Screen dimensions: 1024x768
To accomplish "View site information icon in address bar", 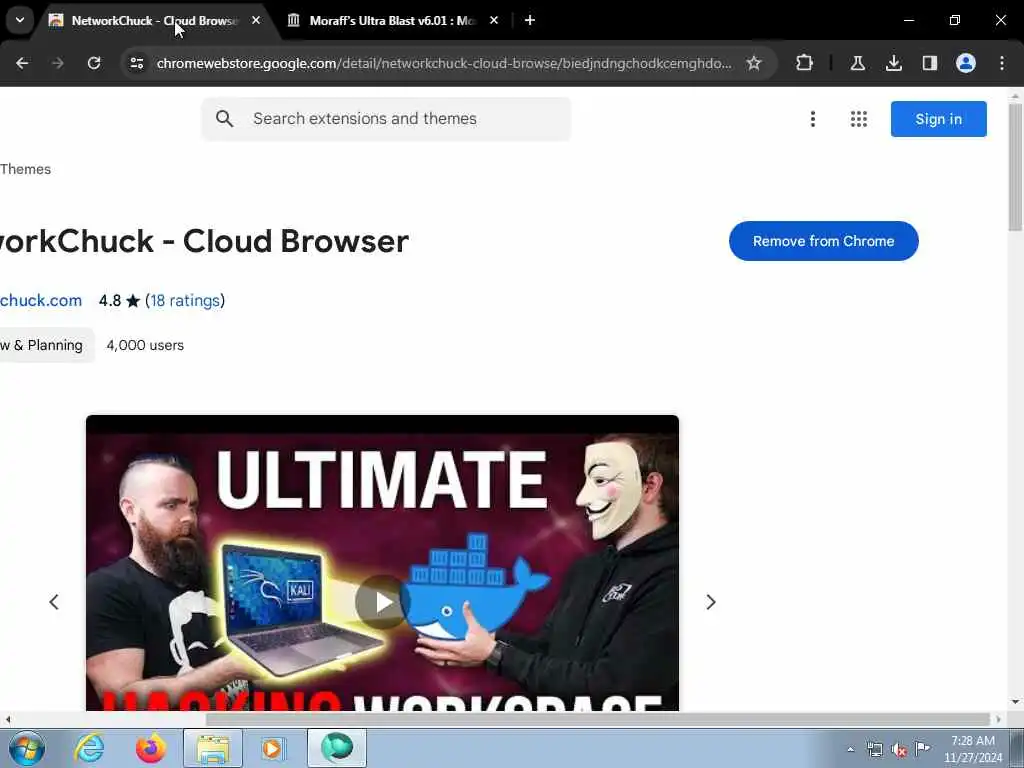I will [x=136, y=63].
